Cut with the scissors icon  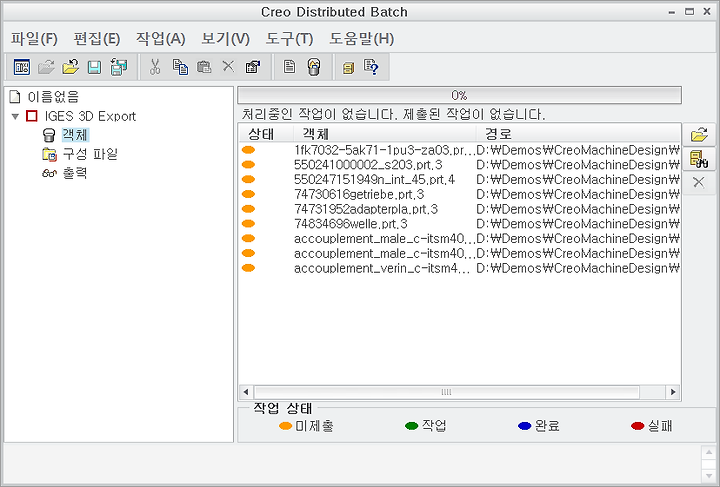[155, 67]
